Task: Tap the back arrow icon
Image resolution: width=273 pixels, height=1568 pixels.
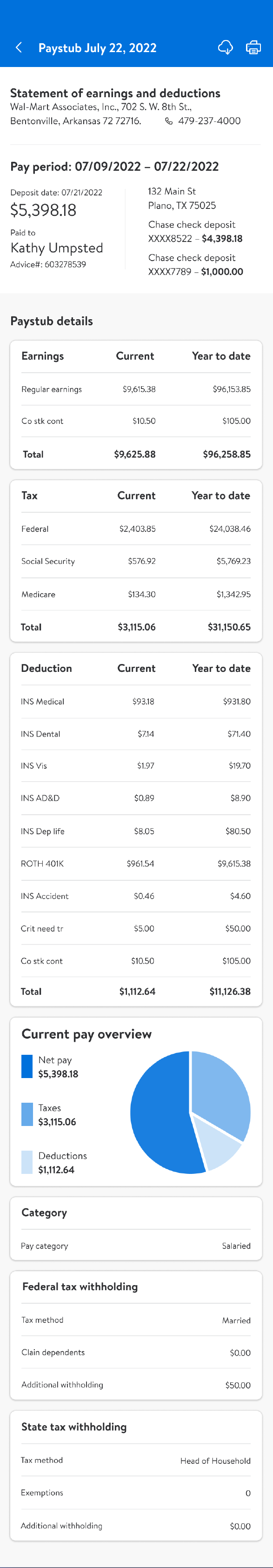Action: tap(19, 47)
